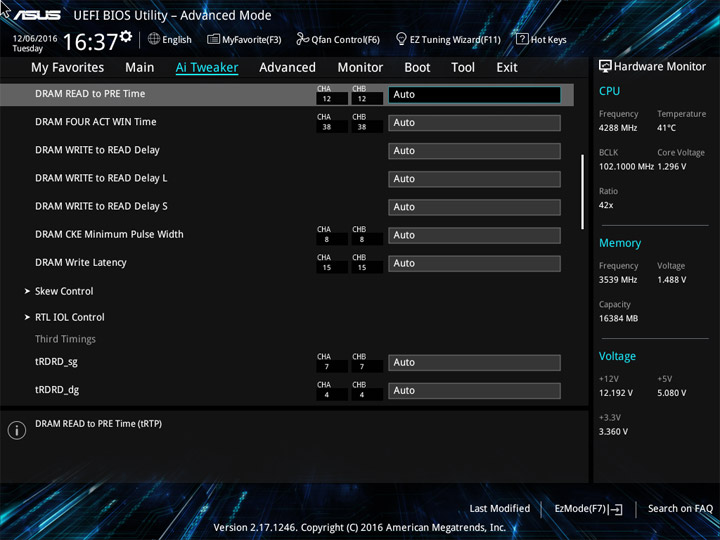Image resolution: width=720 pixels, height=540 pixels.
Task: Click the +12V reading 12.192 V
Action: click(x=615, y=393)
